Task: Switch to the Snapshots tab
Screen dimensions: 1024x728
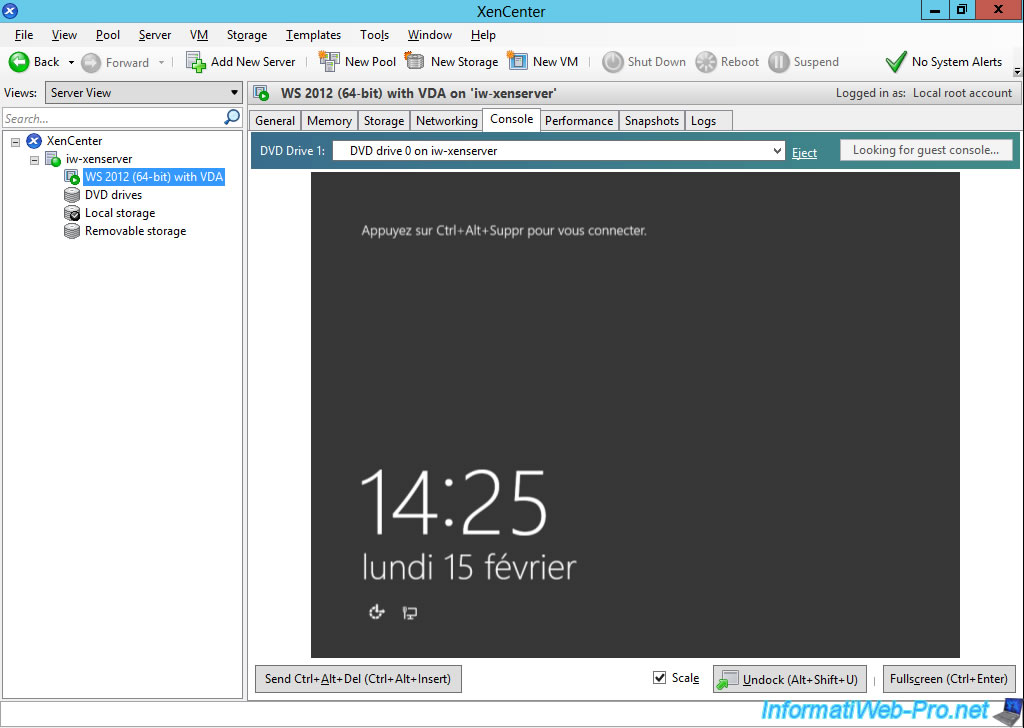Action: click(652, 121)
